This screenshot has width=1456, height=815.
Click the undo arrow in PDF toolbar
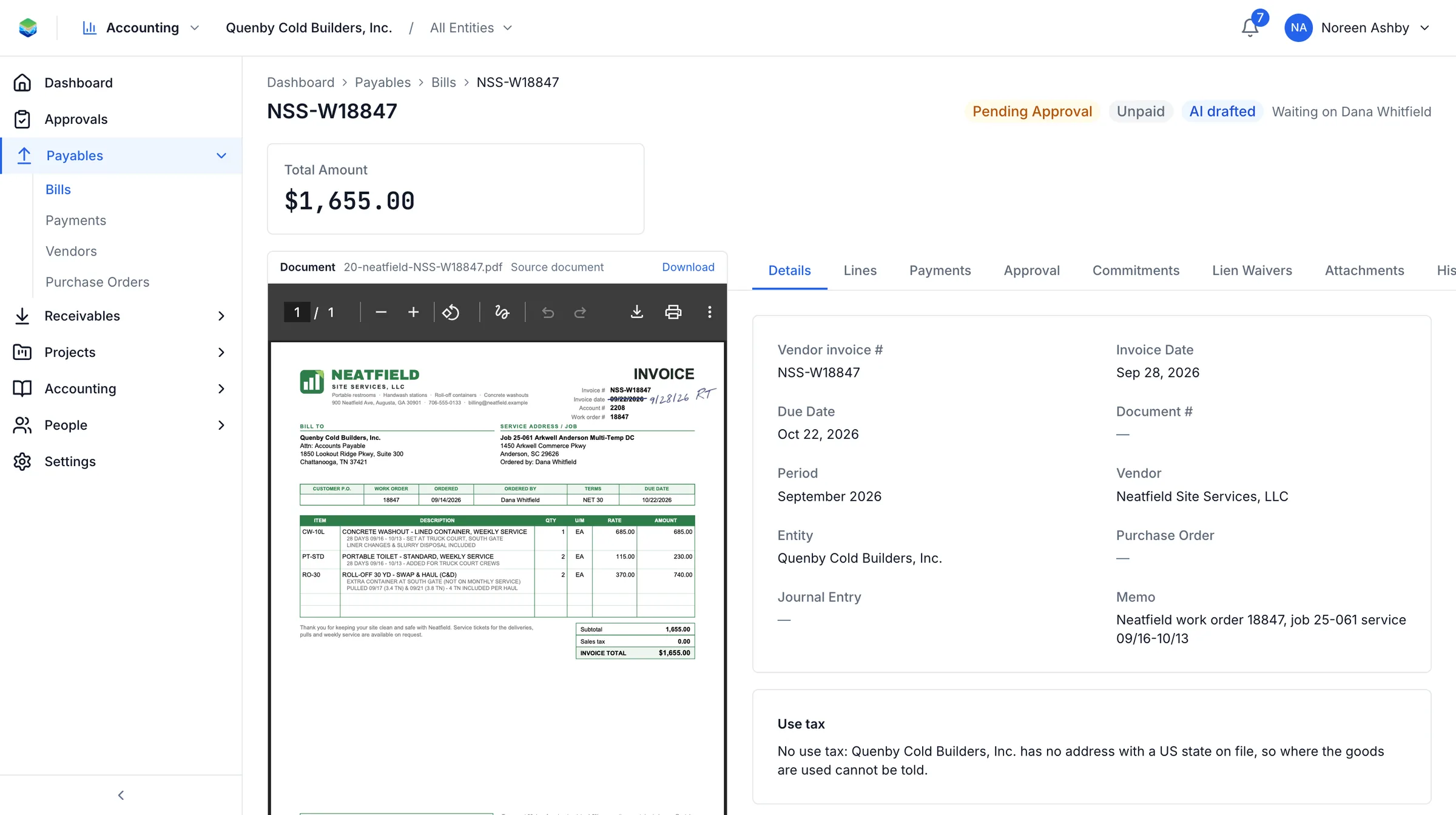click(548, 312)
